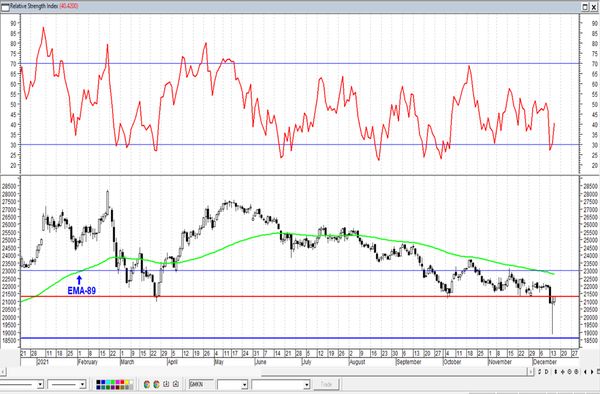Click the first magnifier zoom icon
The height and width of the screenshot is (394, 600).
(569, 371)
